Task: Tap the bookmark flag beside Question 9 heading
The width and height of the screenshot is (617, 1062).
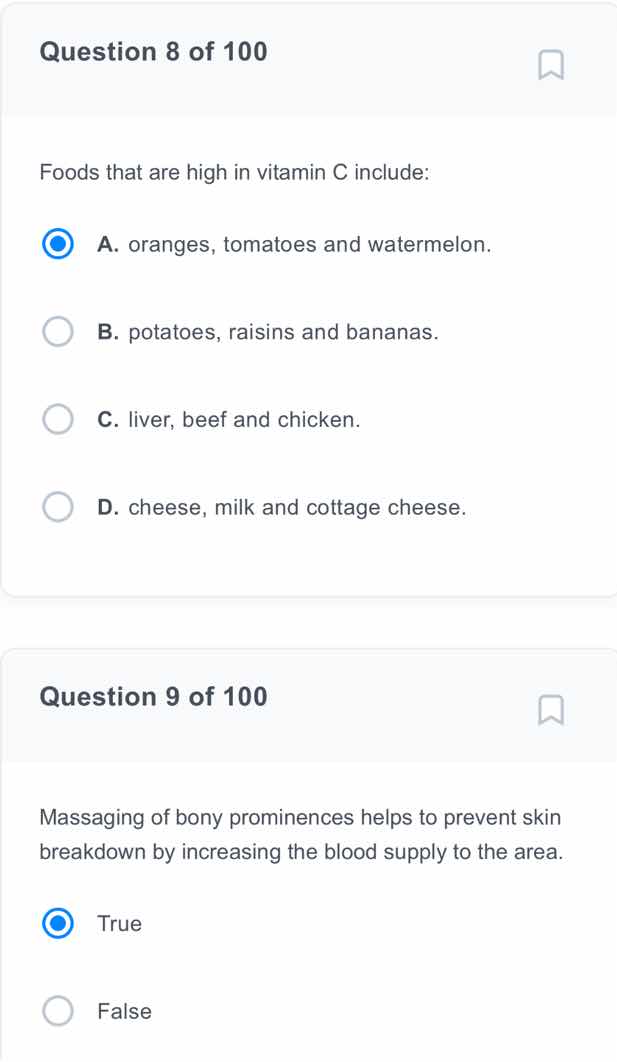Action: pos(552,710)
